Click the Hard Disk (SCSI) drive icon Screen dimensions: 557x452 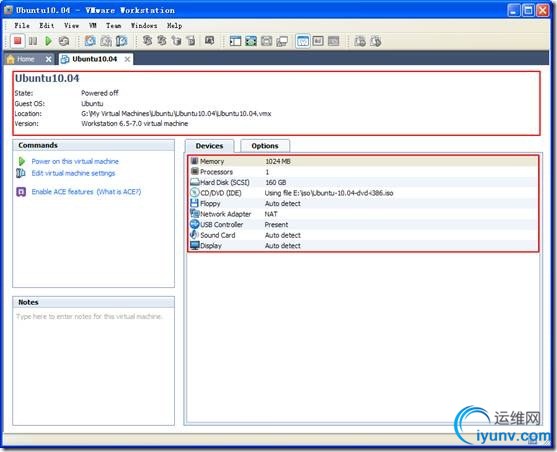tap(195, 182)
